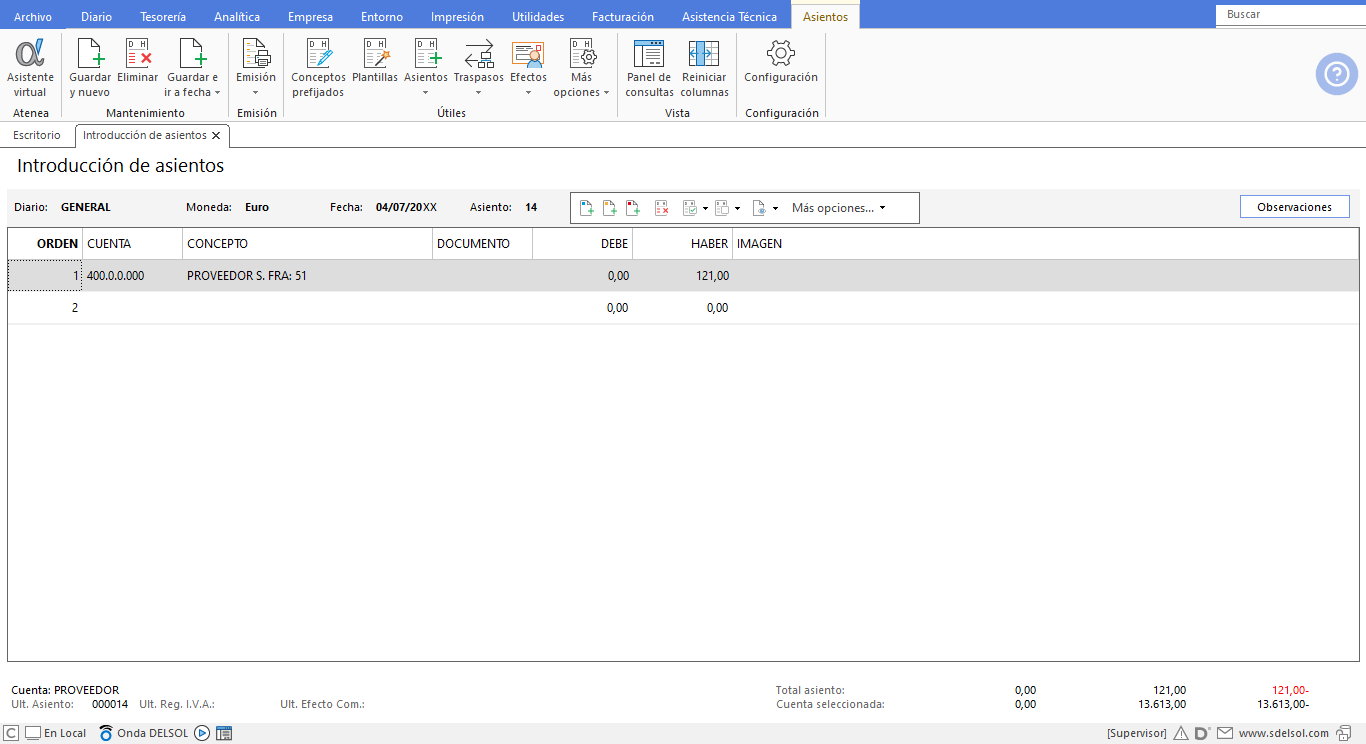The width and height of the screenshot is (1366, 744).
Task: Click Reiniciar columnas
Action: pos(704,68)
